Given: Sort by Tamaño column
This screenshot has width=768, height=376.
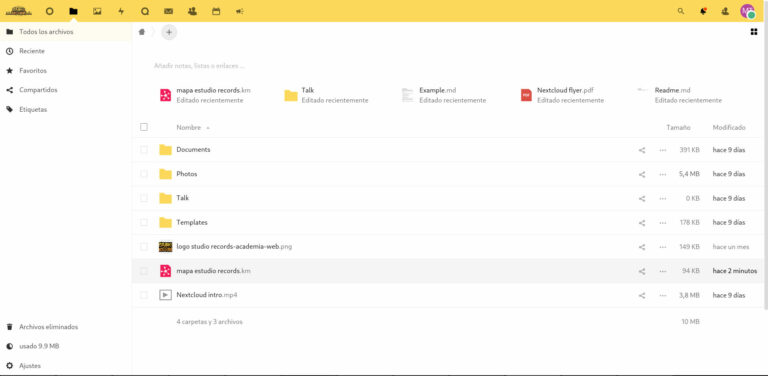Looking at the screenshot, I should click(678, 127).
